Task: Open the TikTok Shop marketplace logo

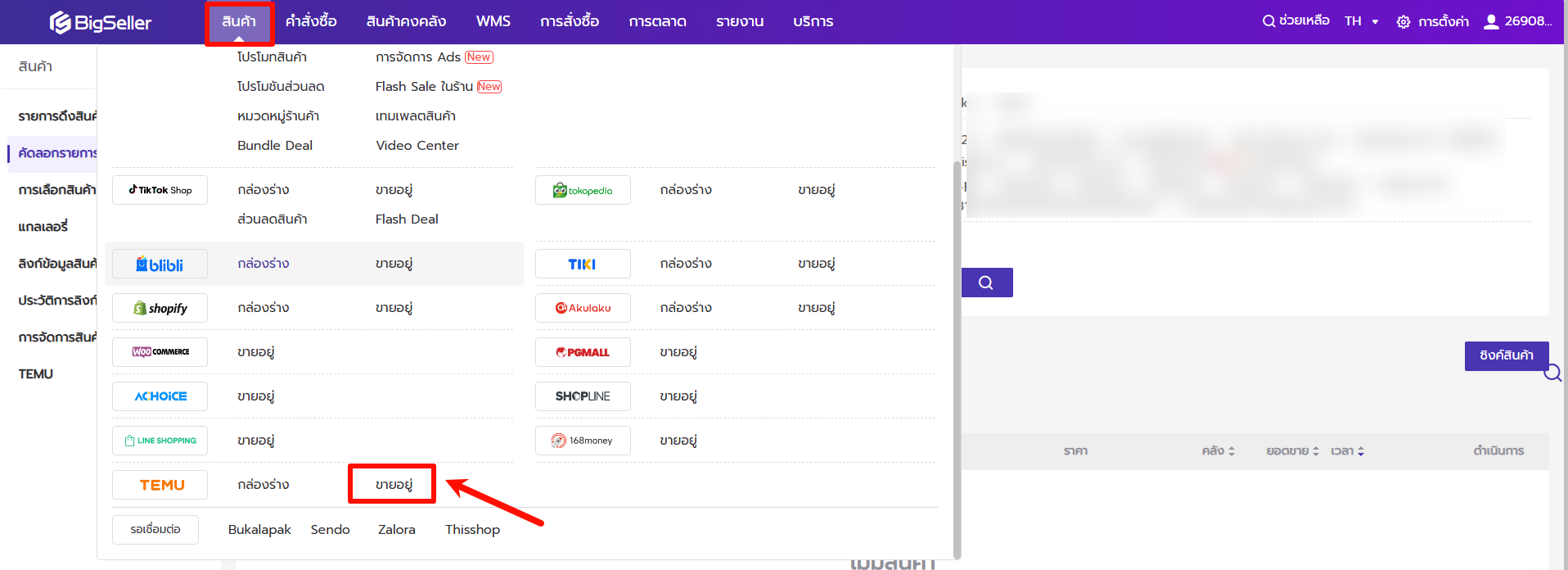Action: (160, 190)
